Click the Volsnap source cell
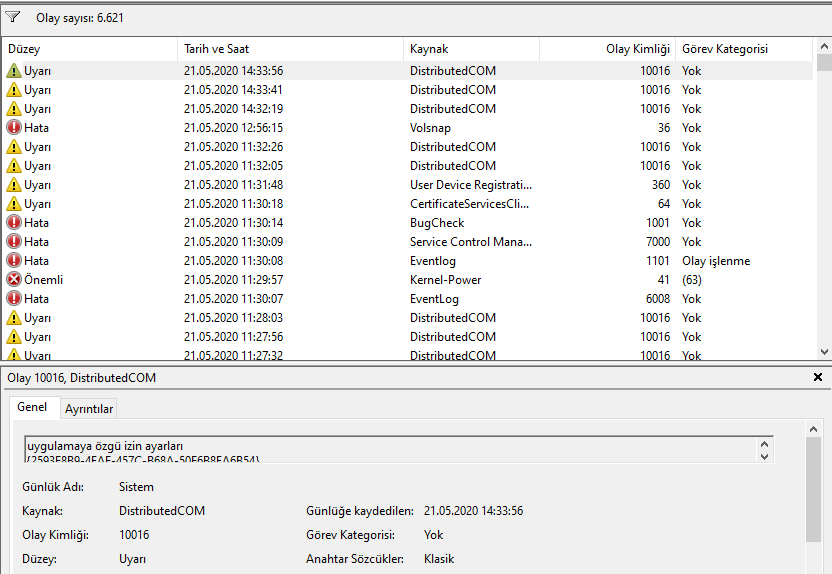The image size is (832, 574). [x=430, y=128]
